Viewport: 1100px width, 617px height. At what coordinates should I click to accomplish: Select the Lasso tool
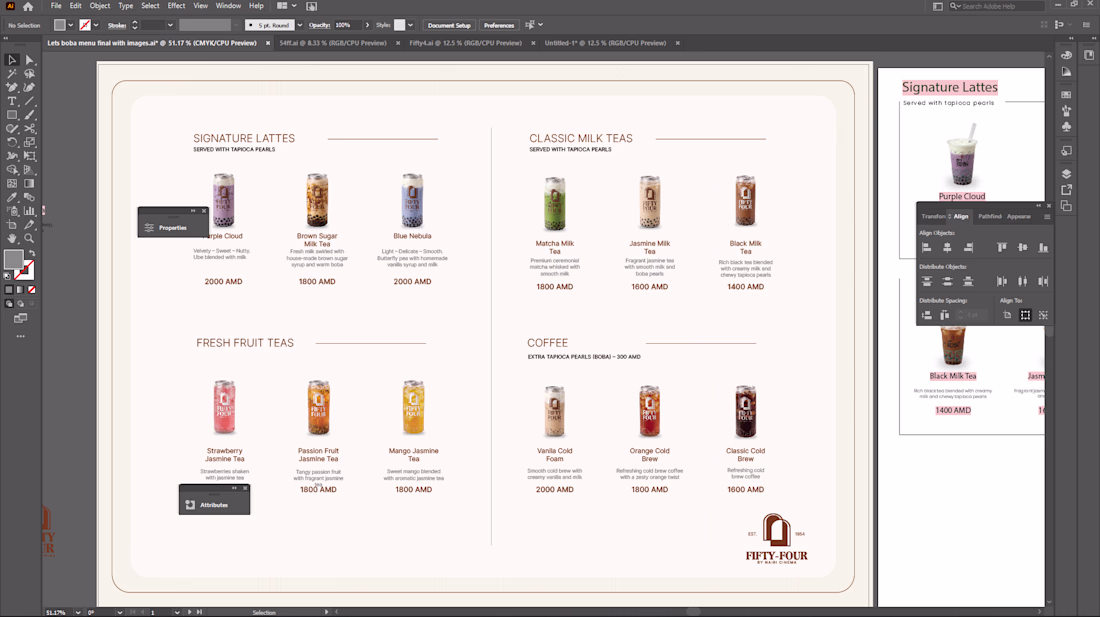29,74
